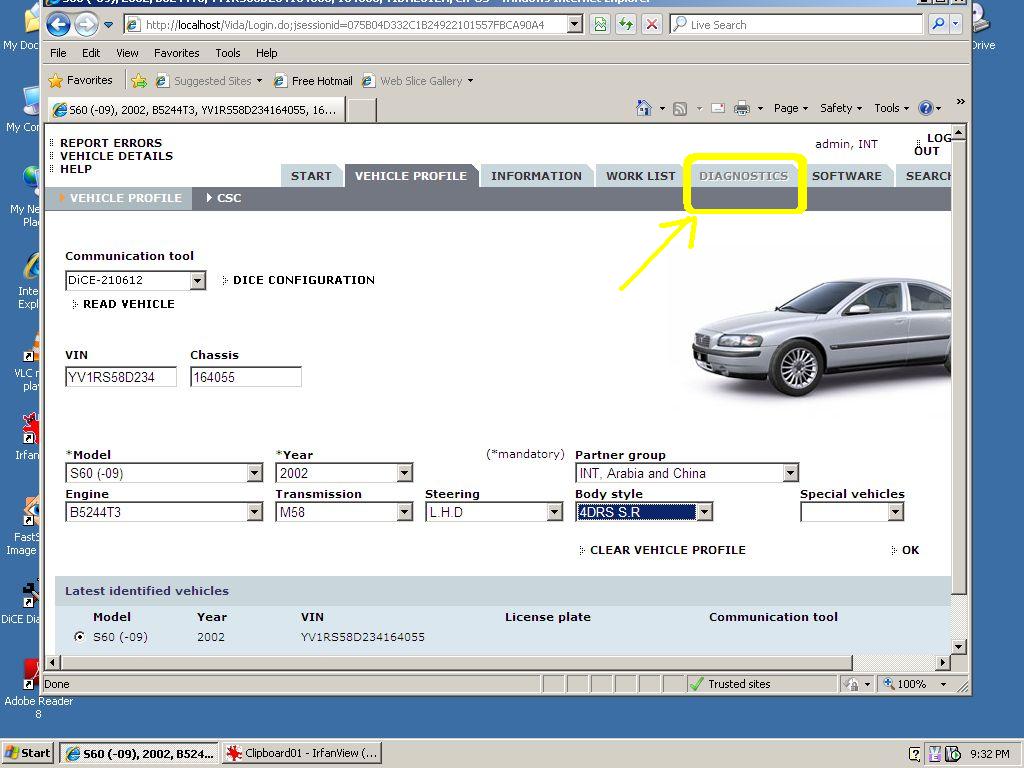The image size is (1024, 768).
Task: Open the Communication tool DiCE dropdown
Action: 197,281
